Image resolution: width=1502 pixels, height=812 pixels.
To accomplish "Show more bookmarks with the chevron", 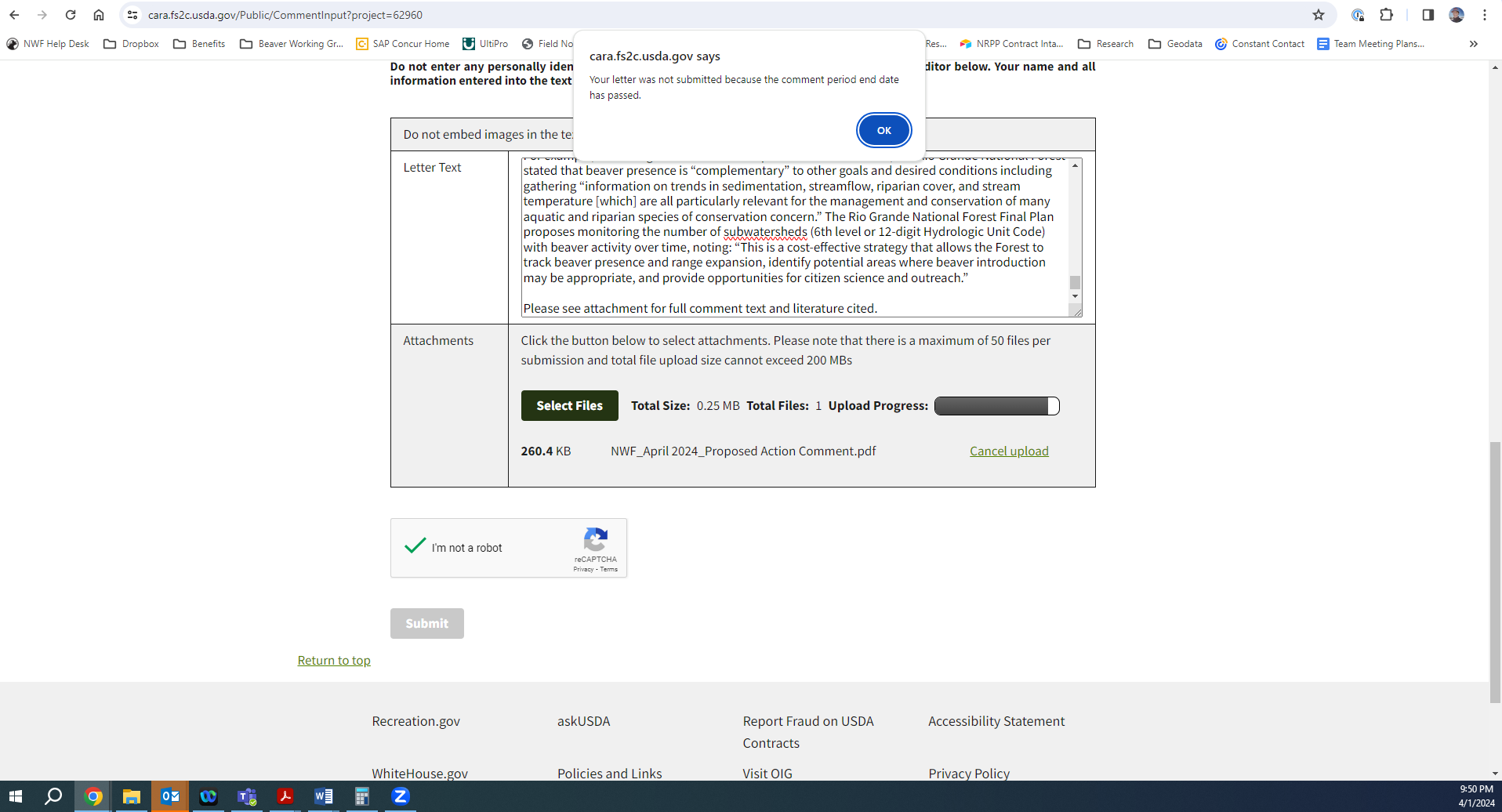I will [x=1474, y=44].
